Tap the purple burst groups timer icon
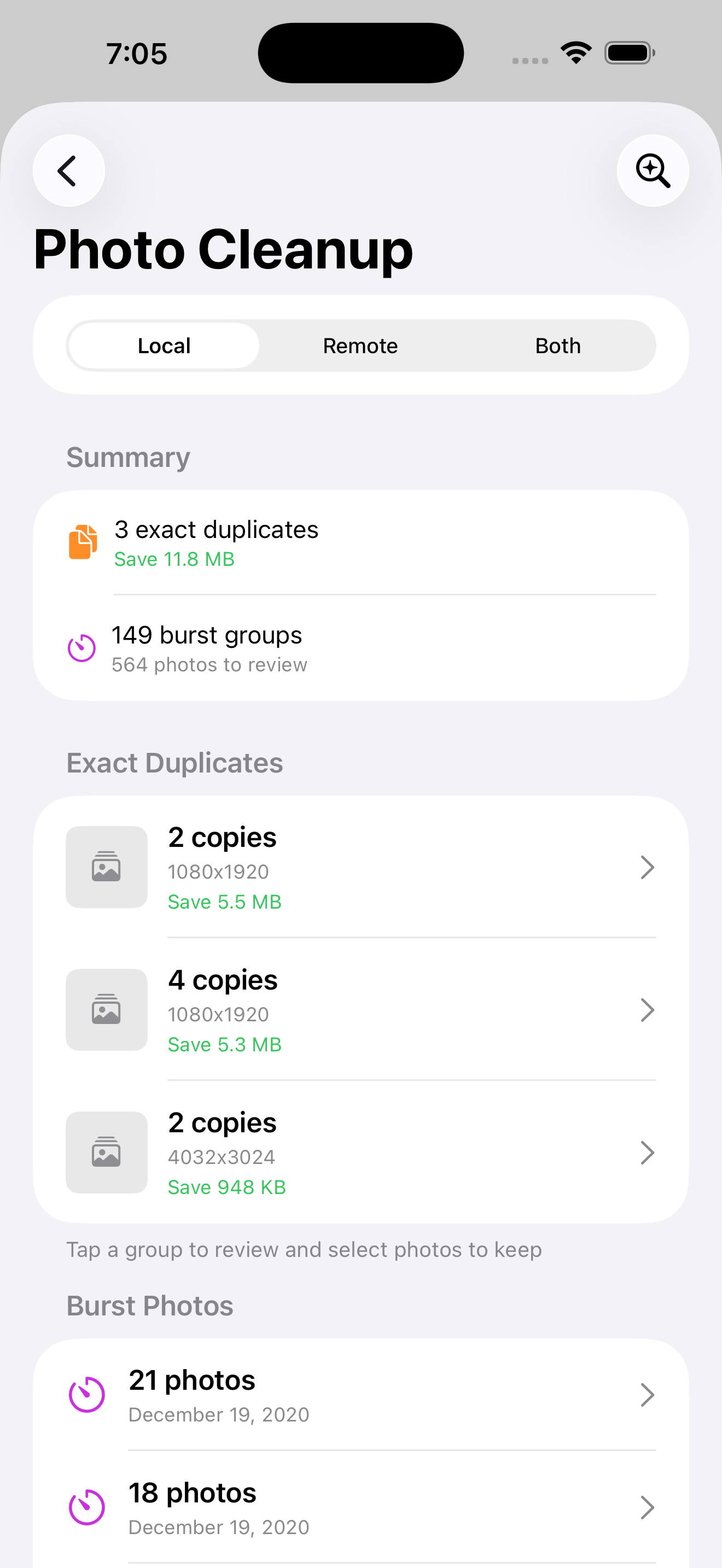This screenshot has height=1568, width=722. 81,648
